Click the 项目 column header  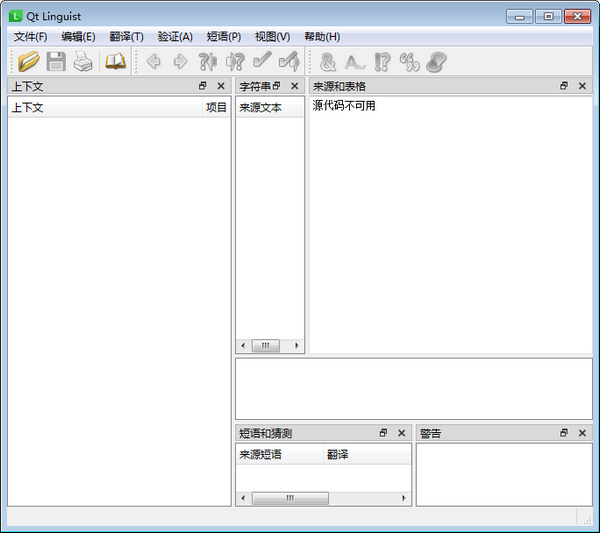pos(216,107)
